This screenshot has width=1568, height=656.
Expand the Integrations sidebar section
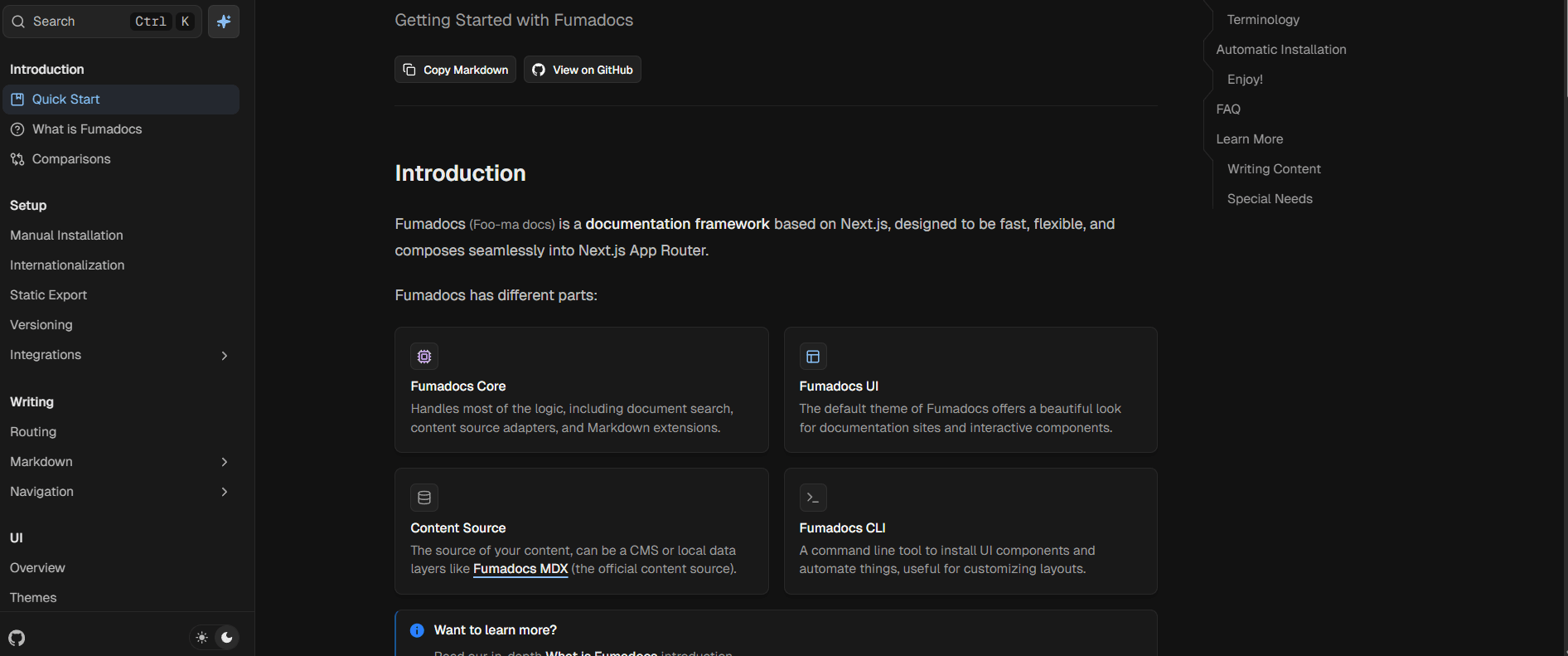(x=224, y=356)
